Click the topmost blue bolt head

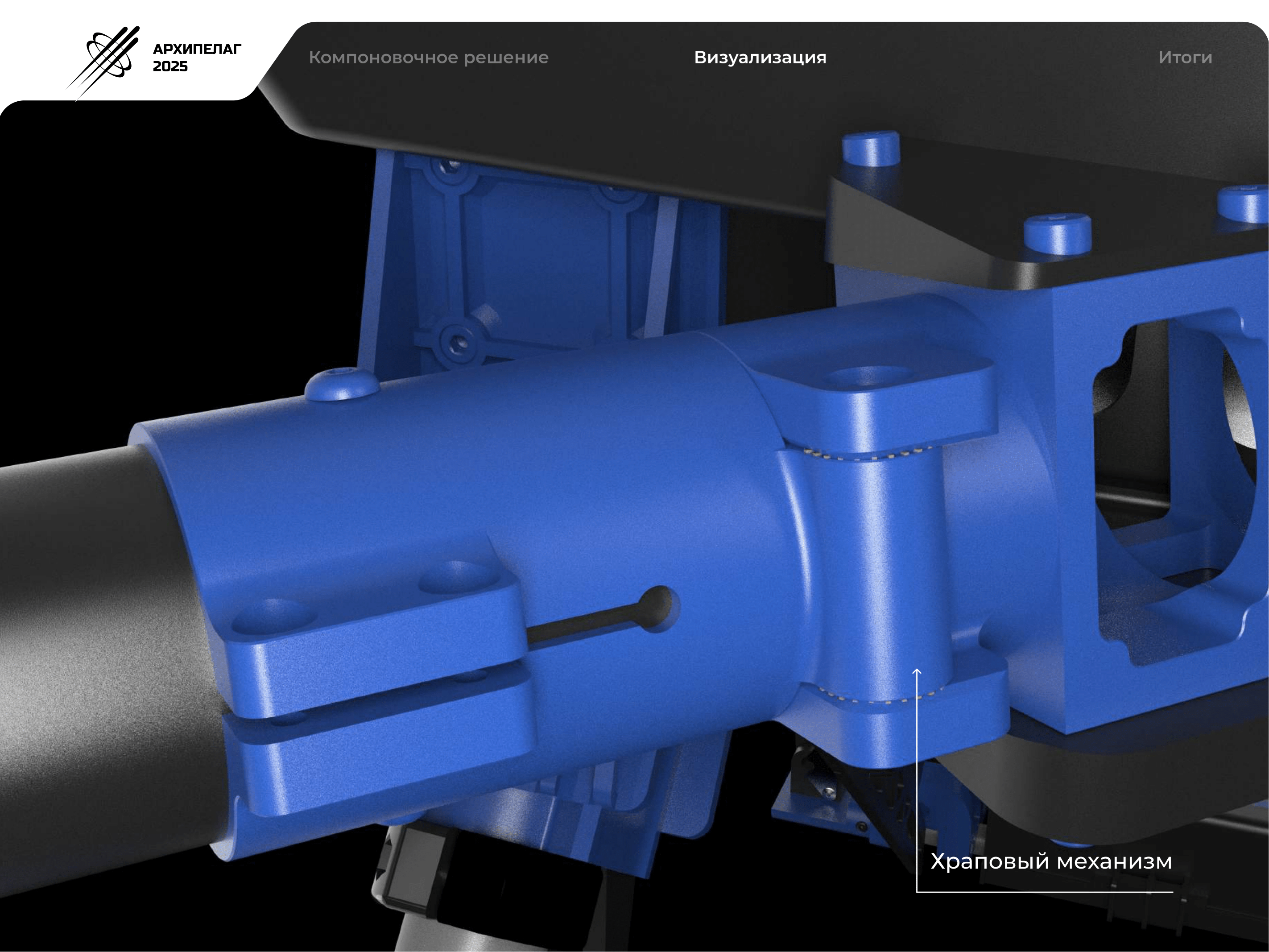(x=870, y=148)
